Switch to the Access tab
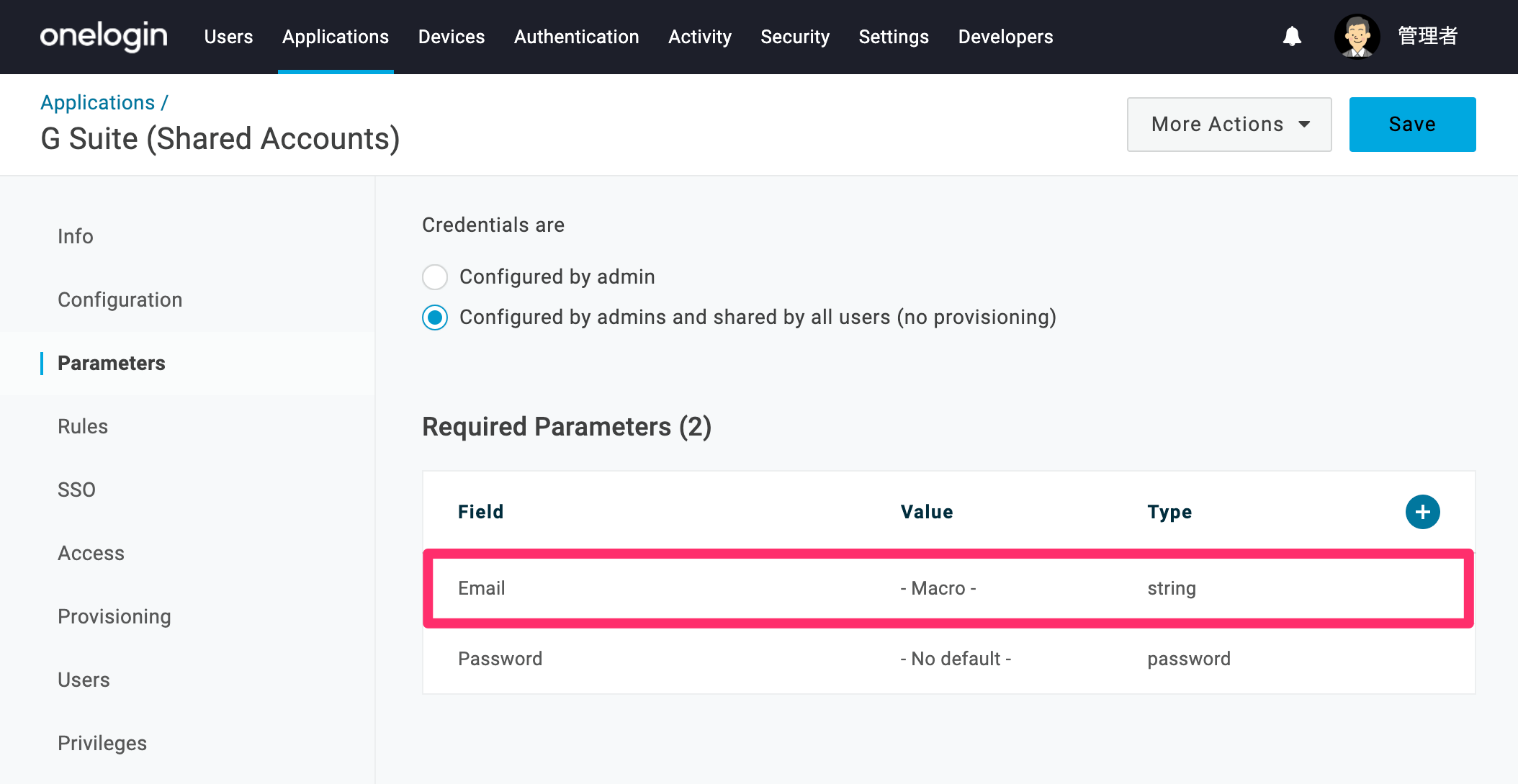Image resolution: width=1518 pixels, height=784 pixels. tap(91, 553)
